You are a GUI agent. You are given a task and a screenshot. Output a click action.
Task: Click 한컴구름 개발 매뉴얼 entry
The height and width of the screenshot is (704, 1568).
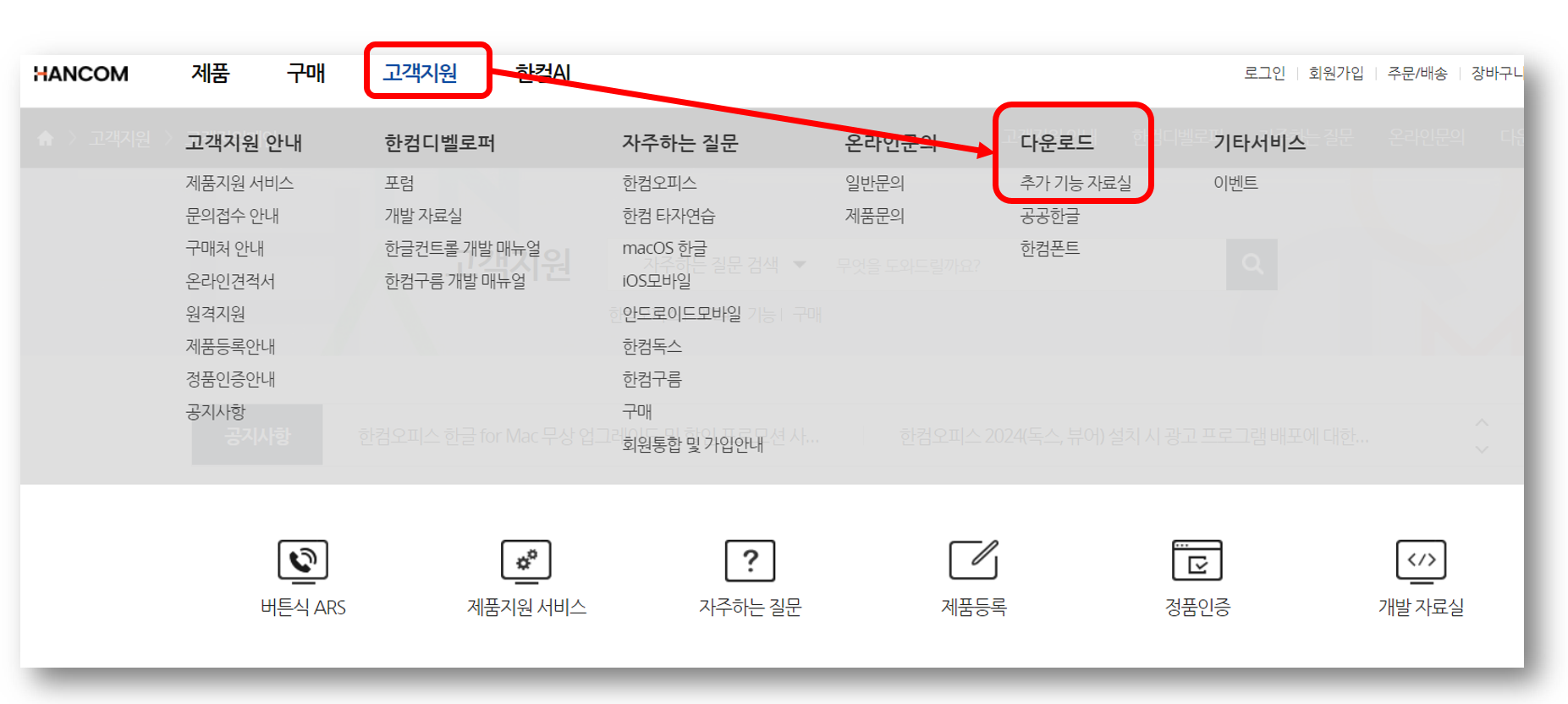[x=454, y=281]
